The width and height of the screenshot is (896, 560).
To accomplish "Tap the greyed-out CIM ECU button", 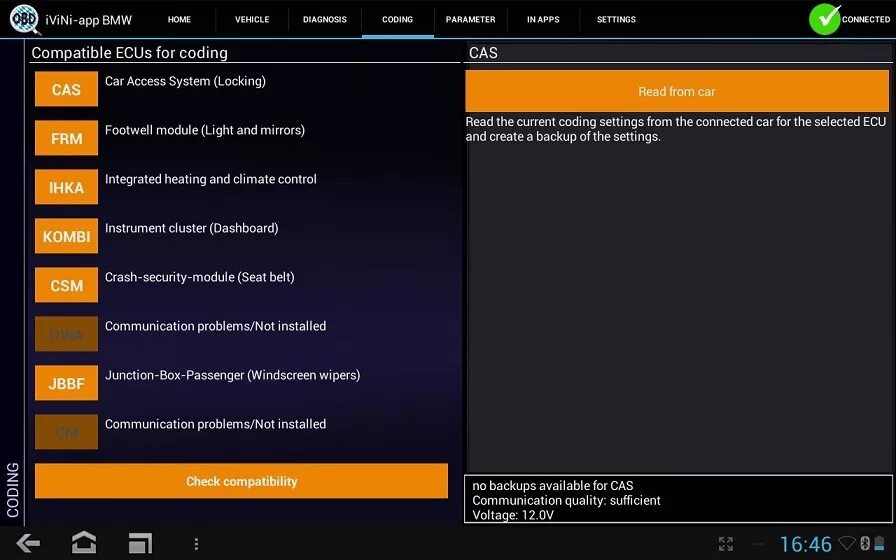I will pos(66,432).
